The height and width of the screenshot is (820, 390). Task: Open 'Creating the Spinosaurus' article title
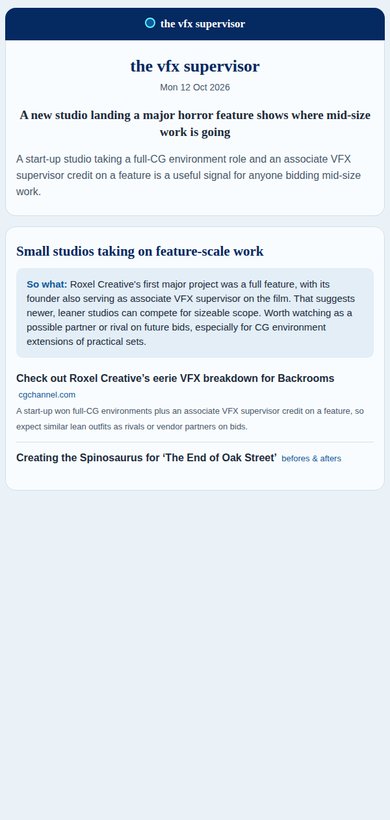pos(146,458)
